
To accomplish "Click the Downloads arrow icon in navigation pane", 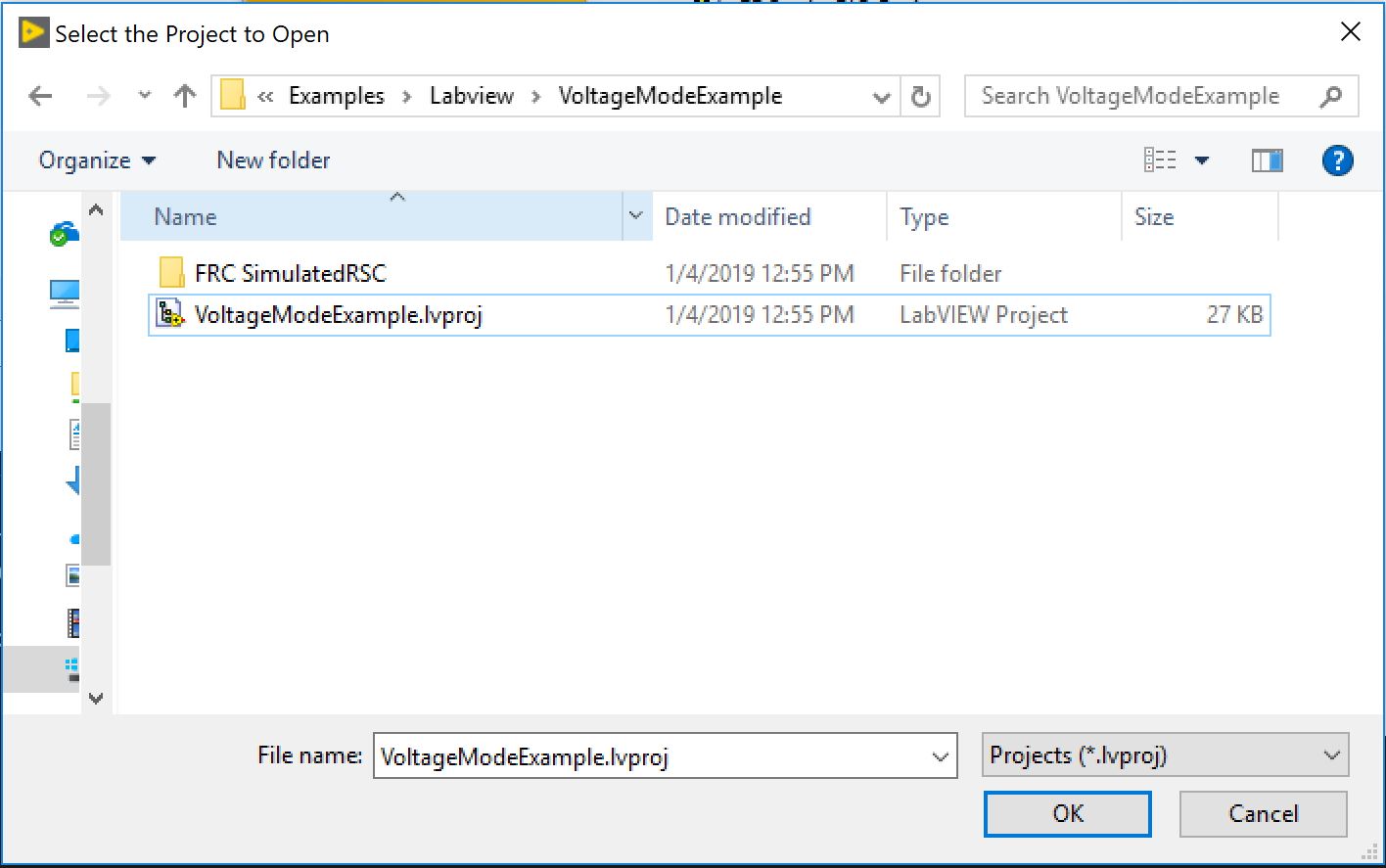I will pos(72,482).
